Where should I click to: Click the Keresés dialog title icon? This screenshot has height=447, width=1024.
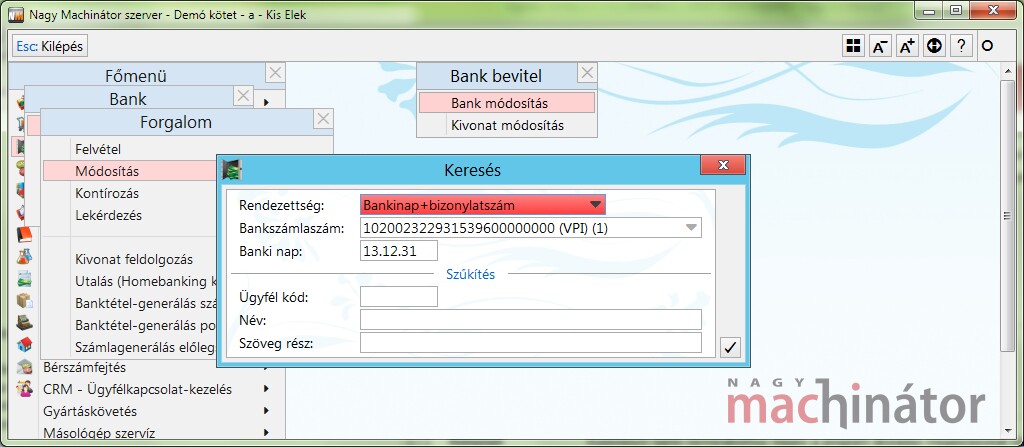[232, 171]
